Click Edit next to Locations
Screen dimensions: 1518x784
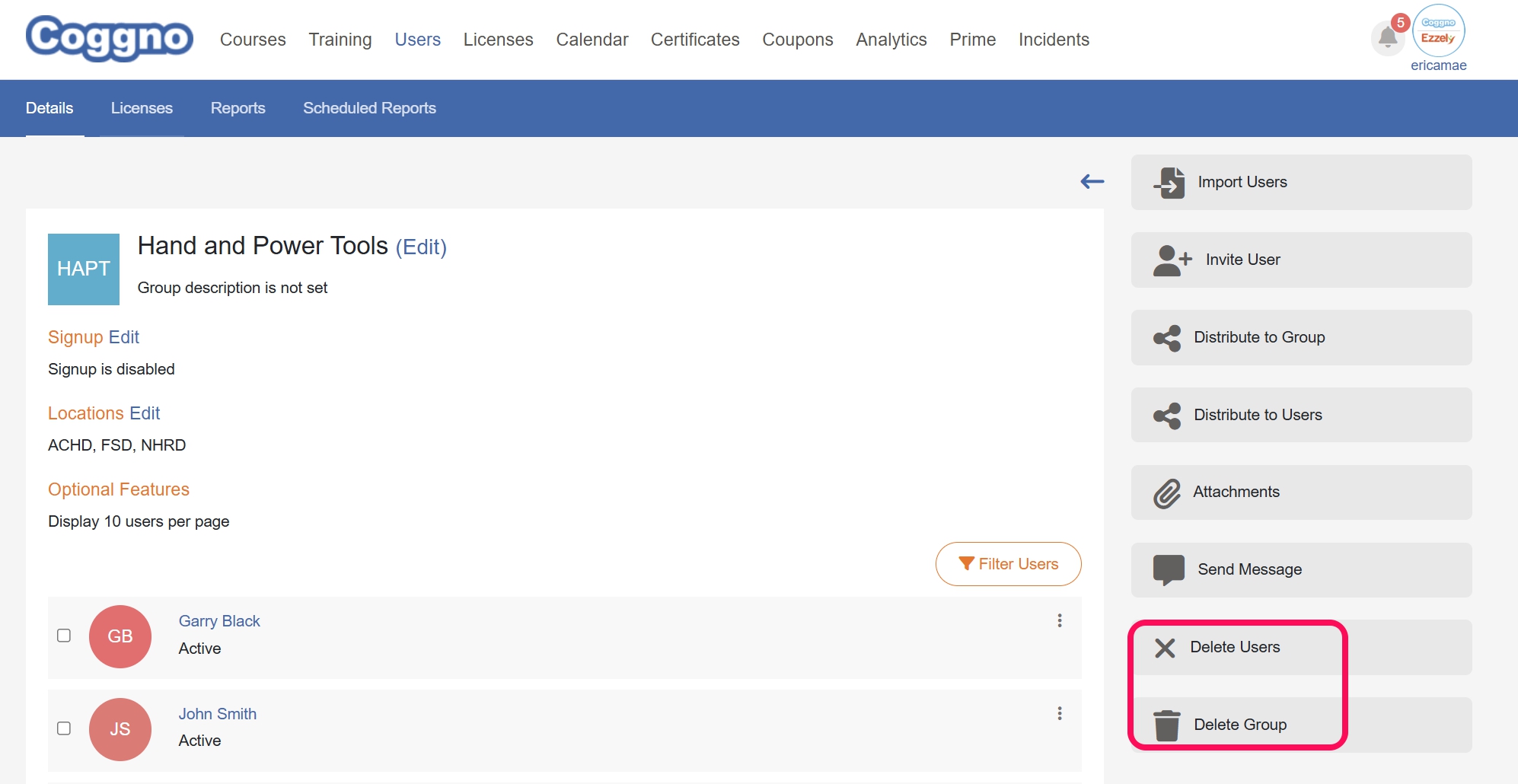pos(145,413)
